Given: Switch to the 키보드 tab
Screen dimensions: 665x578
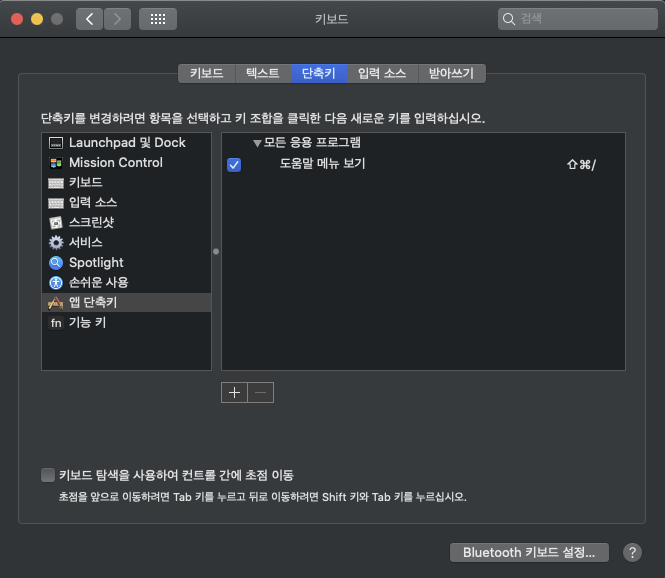Looking at the screenshot, I should click(x=207, y=73).
